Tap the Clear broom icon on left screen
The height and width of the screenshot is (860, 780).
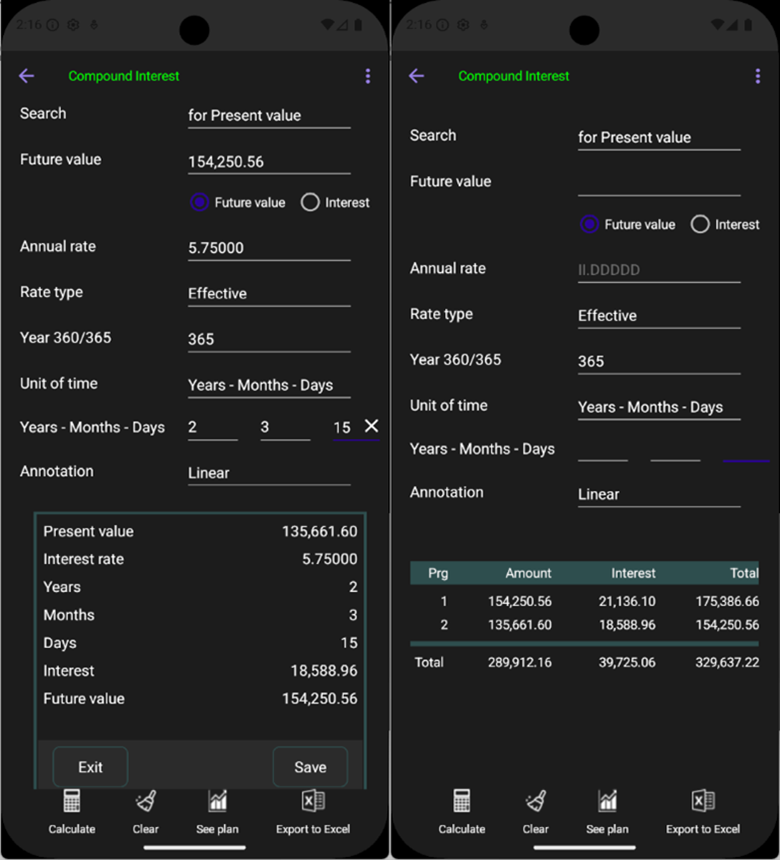tap(146, 801)
